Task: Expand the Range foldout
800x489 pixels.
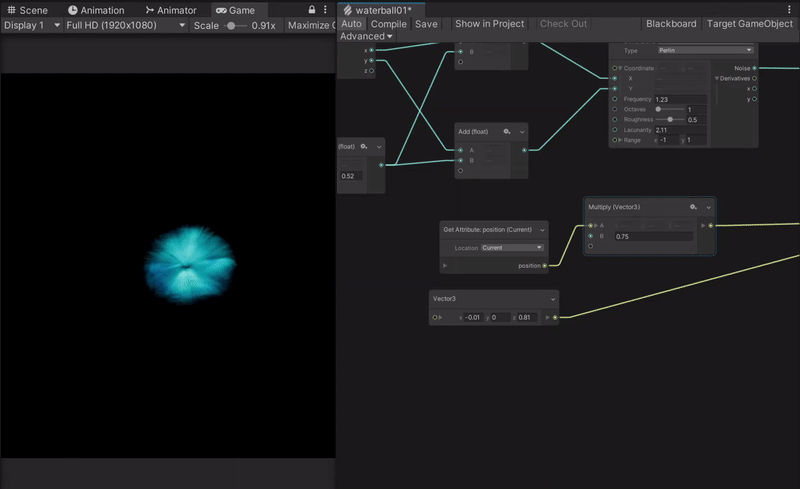Action: 620,140
